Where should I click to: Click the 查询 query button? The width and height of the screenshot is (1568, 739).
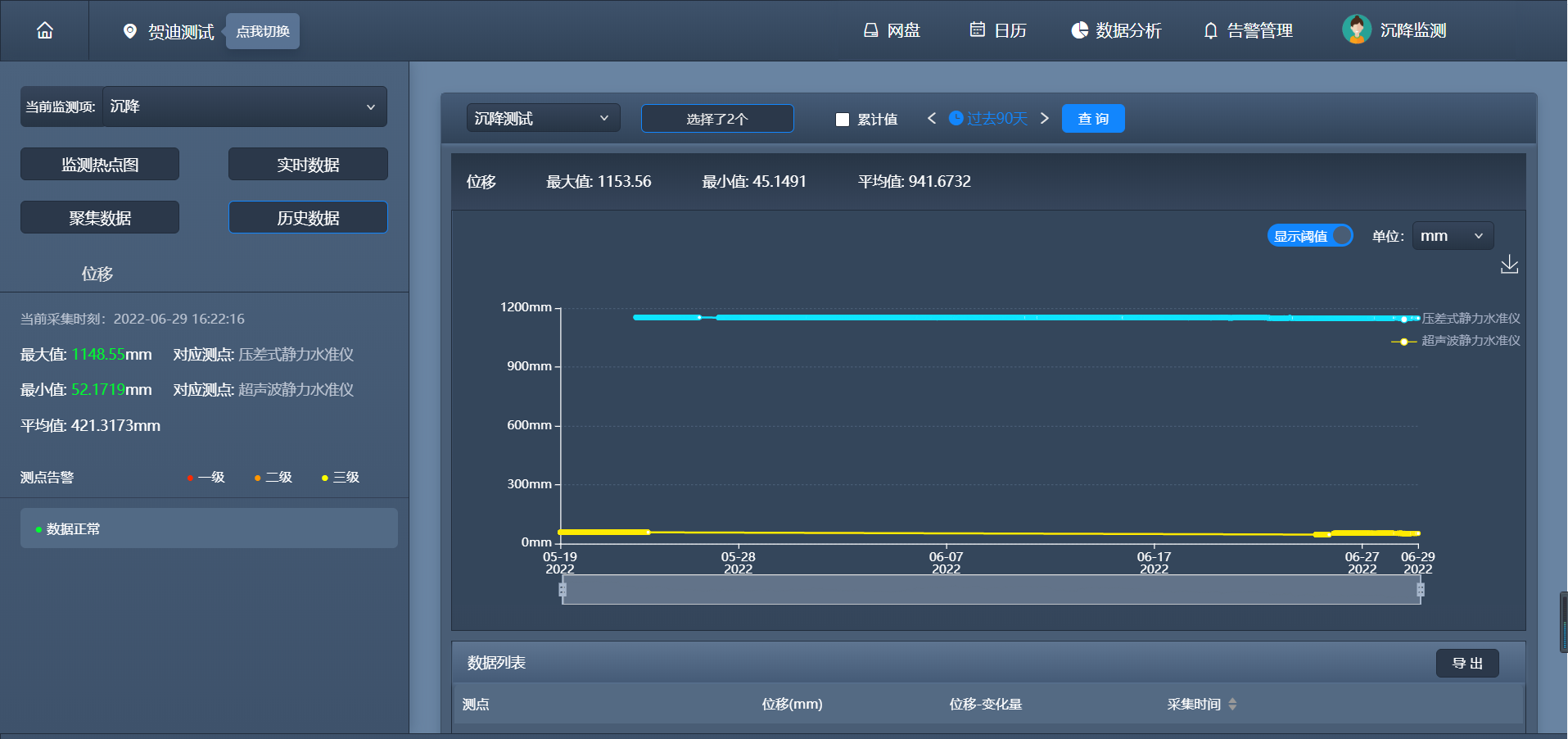pos(1092,118)
